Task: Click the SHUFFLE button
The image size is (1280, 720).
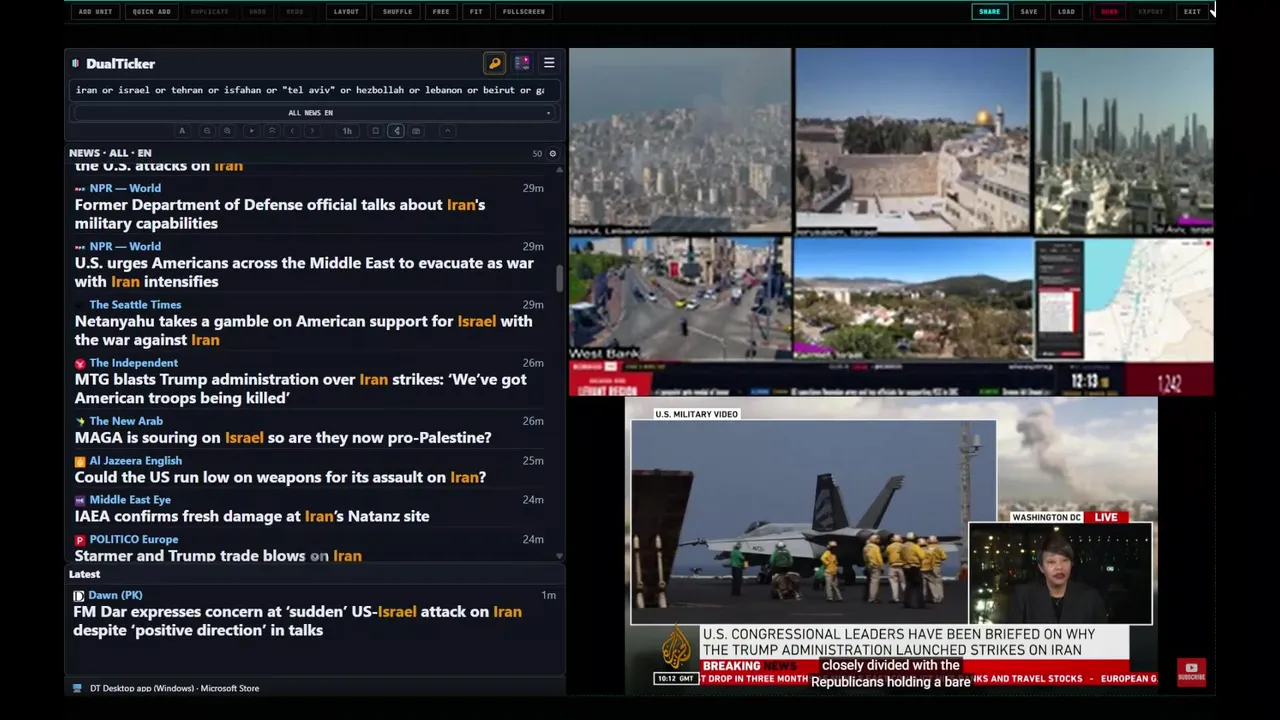Action: pos(397,12)
